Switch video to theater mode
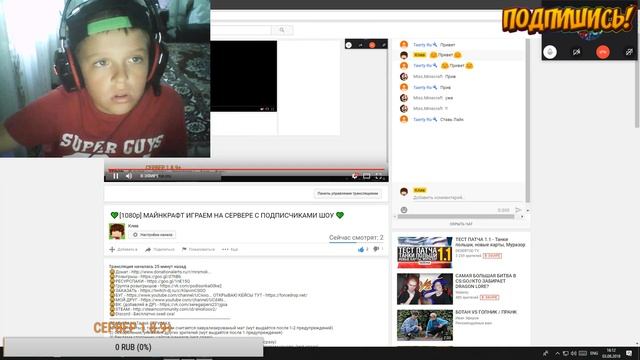 tap(367, 176)
